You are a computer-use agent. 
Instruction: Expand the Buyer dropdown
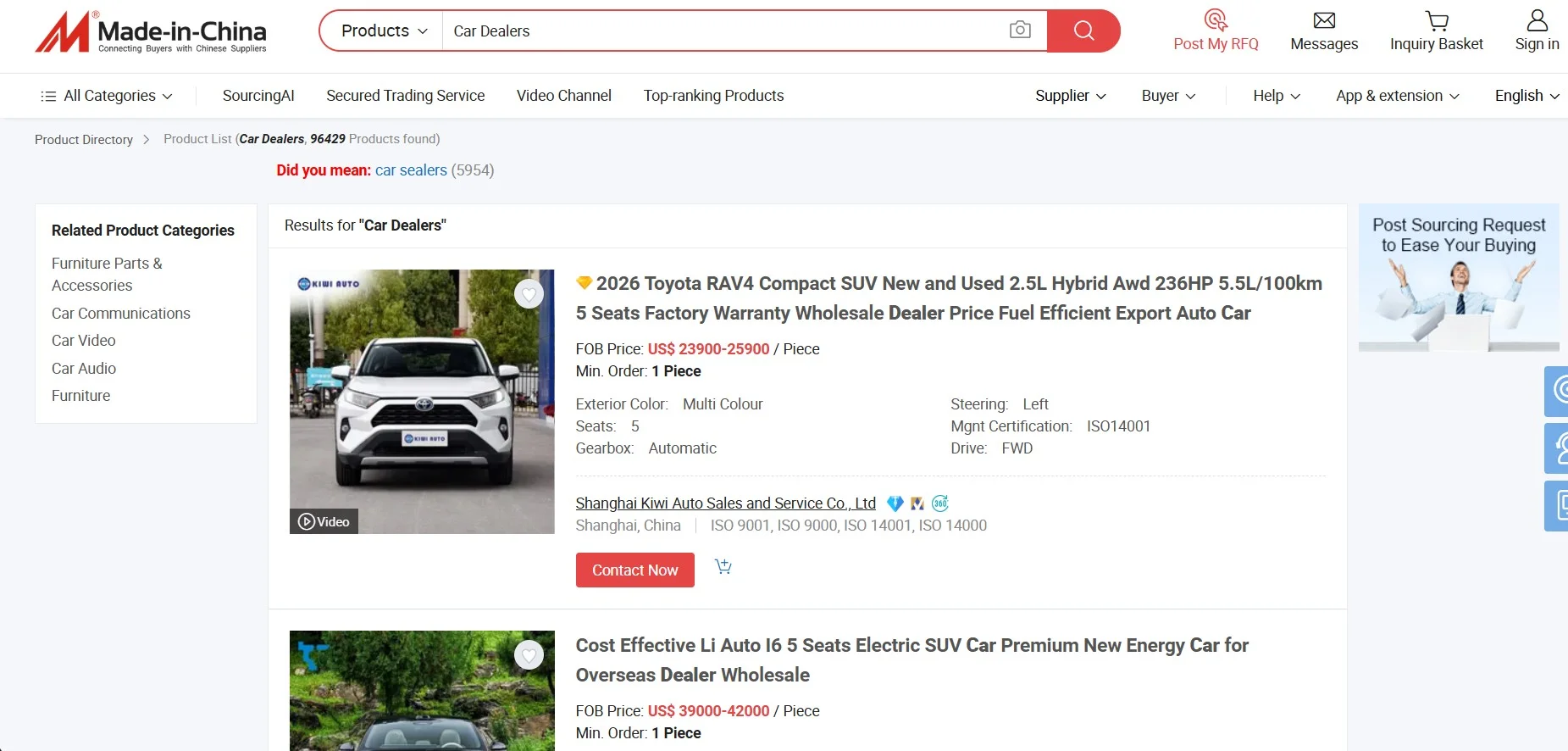pos(1168,96)
